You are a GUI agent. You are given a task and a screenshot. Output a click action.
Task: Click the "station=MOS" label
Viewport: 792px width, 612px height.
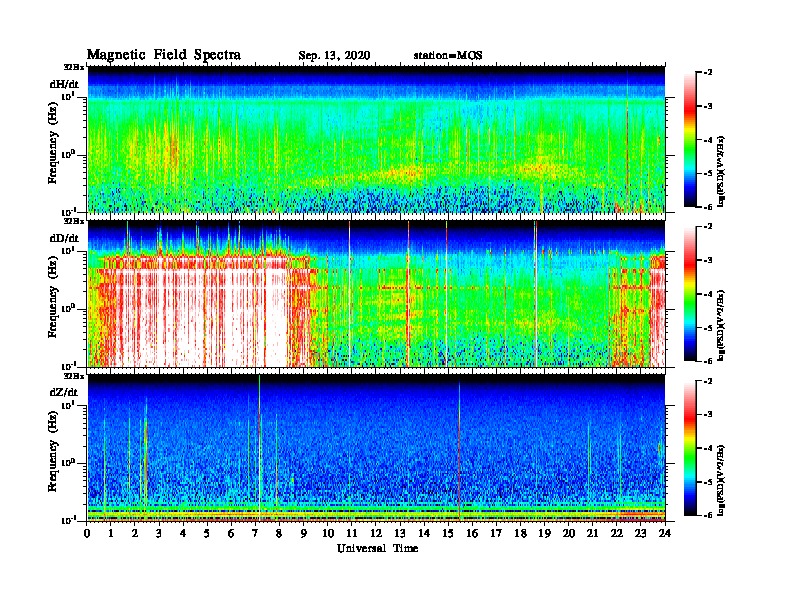[x=448, y=56]
